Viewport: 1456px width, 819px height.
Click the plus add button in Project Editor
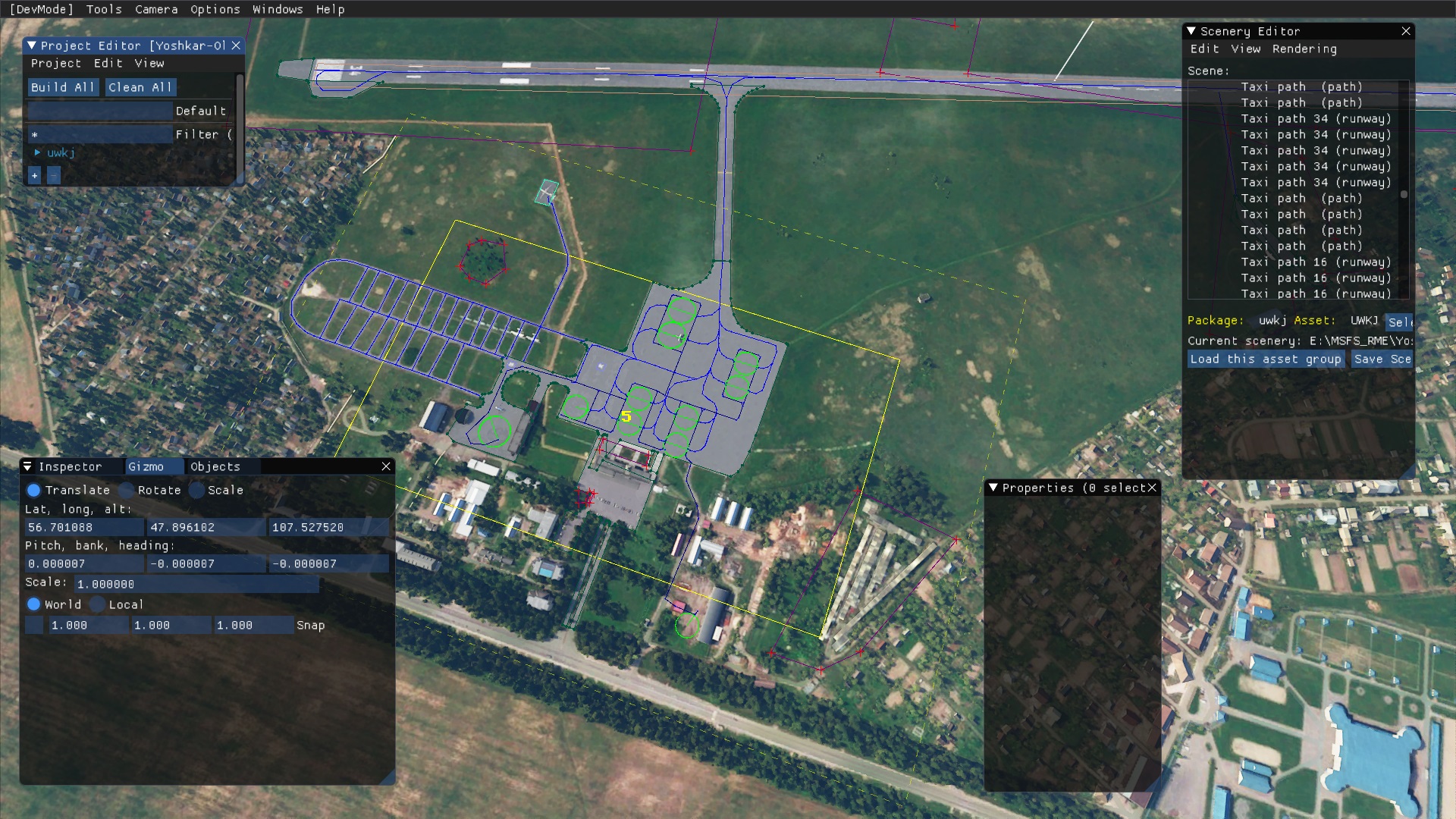[x=34, y=175]
